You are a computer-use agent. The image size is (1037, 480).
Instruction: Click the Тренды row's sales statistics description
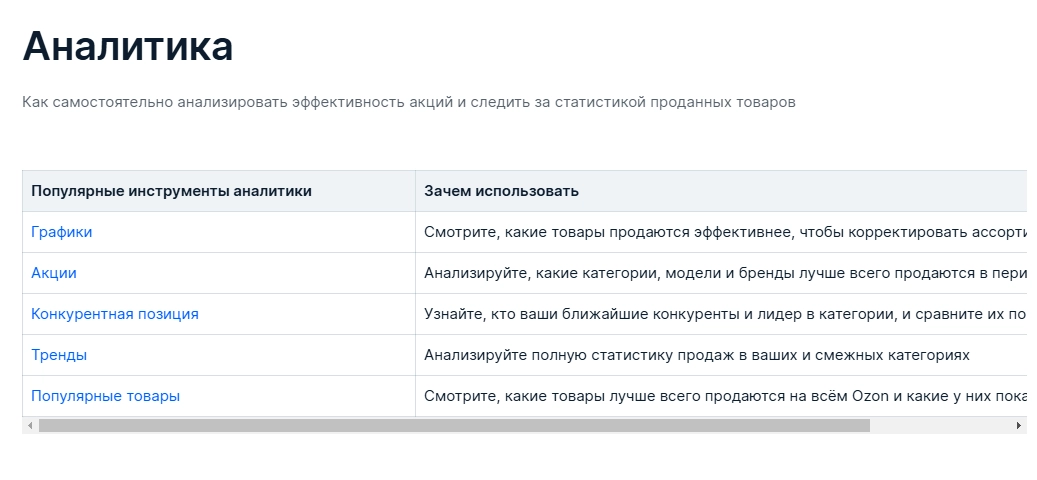696,355
